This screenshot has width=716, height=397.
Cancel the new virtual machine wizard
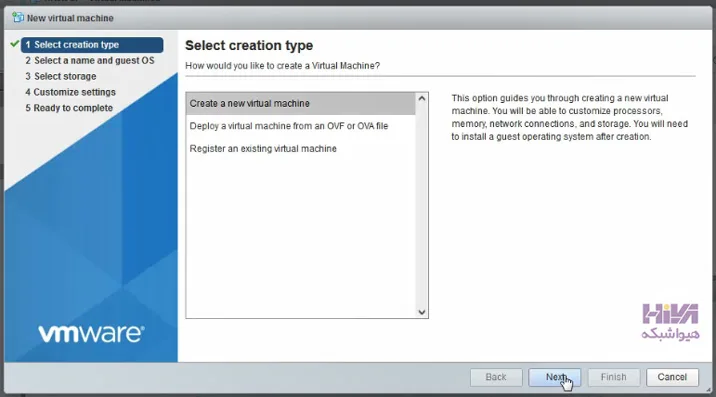[x=672, y=377]
